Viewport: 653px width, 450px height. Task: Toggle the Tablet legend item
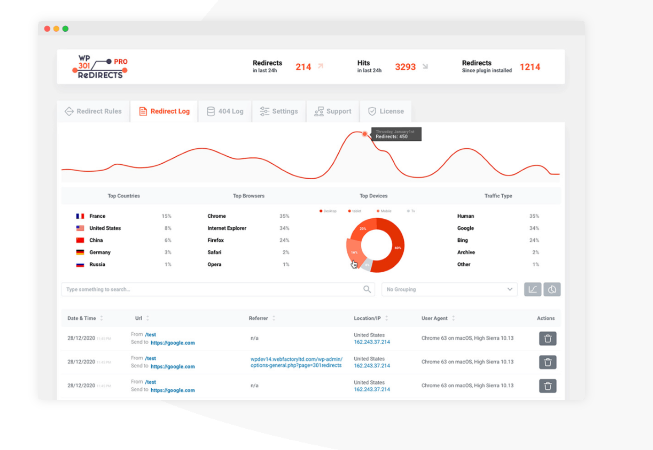click(355, 211)
